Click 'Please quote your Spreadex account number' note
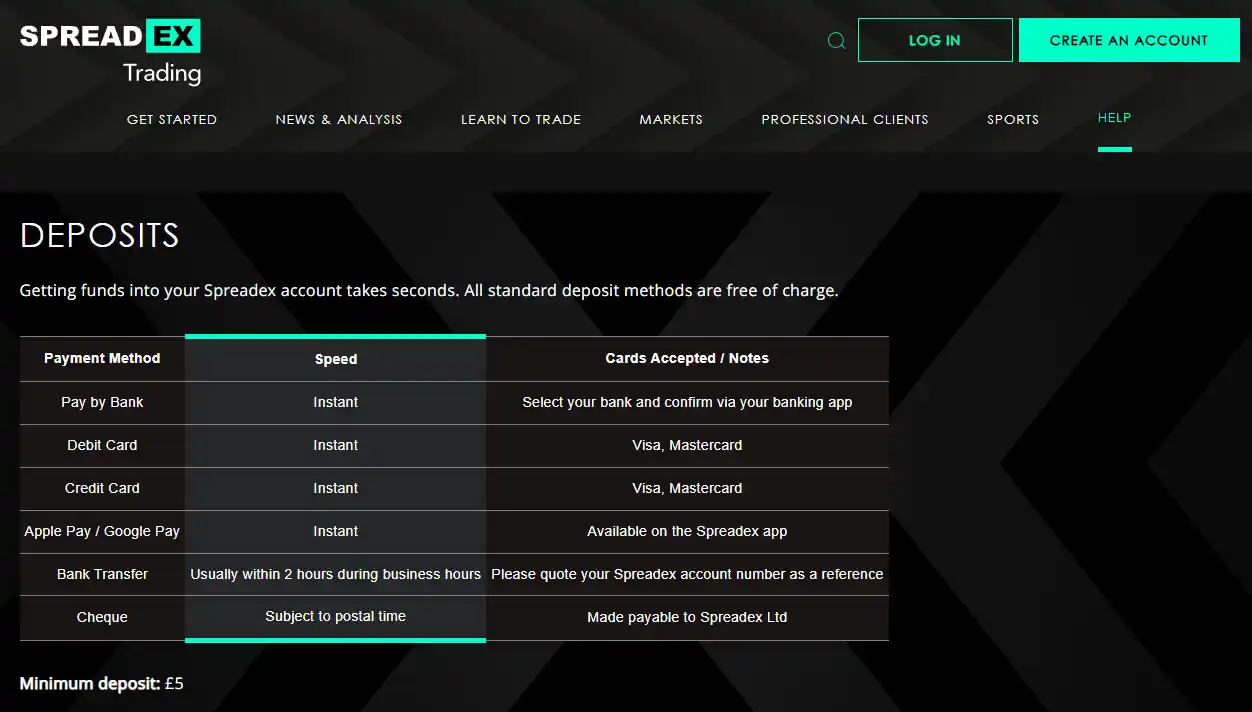Viewport: 1252px width, 712px height. [687, 574]
